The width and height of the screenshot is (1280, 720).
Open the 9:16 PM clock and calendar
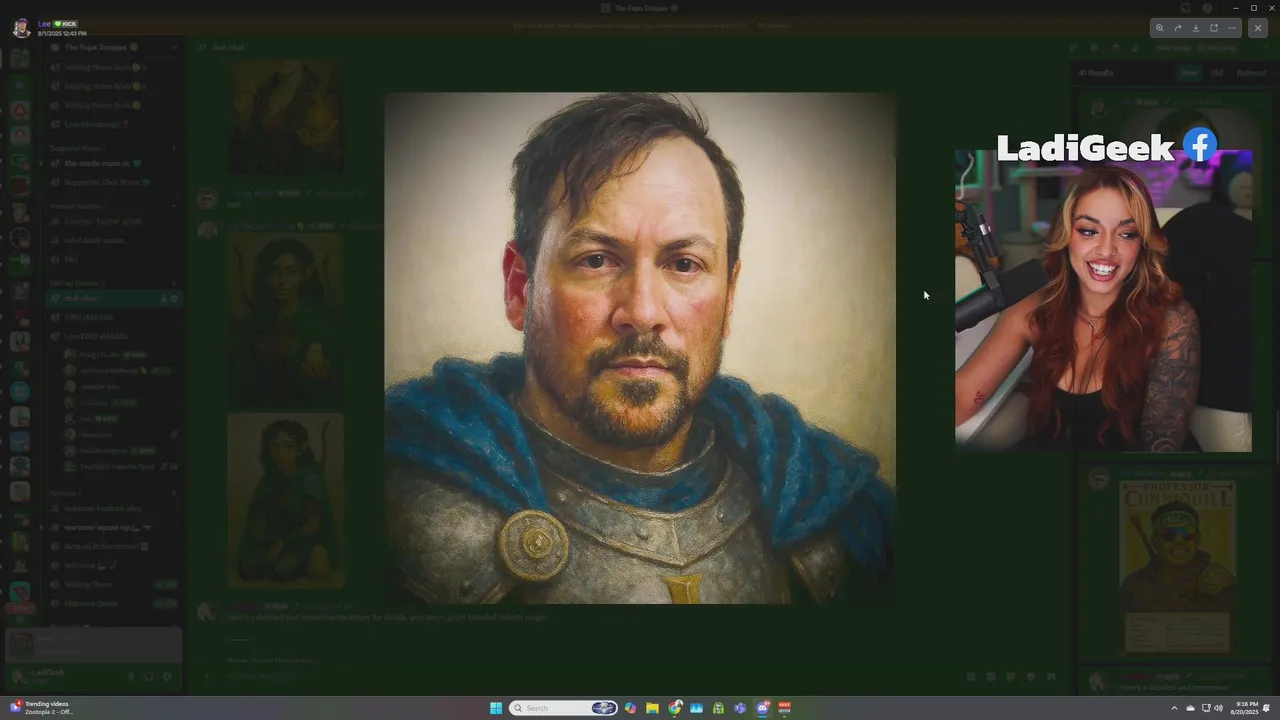[x=1244, y=708]
